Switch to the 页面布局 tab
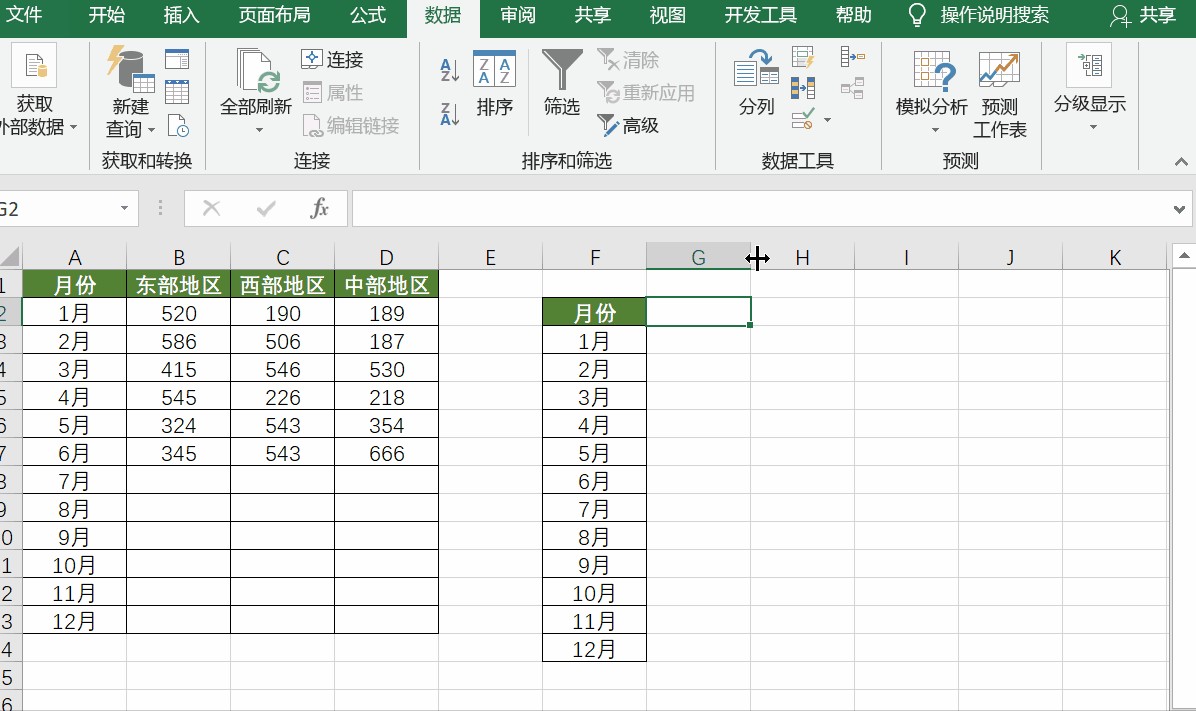 275,15
